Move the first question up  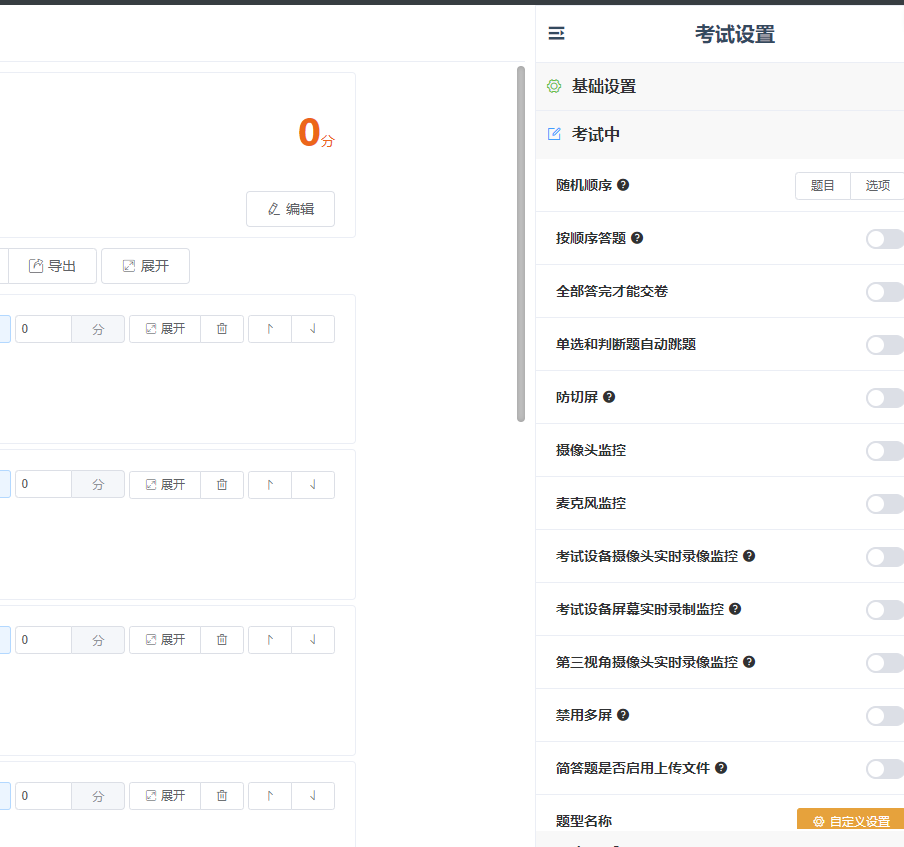tap(270, 329)
